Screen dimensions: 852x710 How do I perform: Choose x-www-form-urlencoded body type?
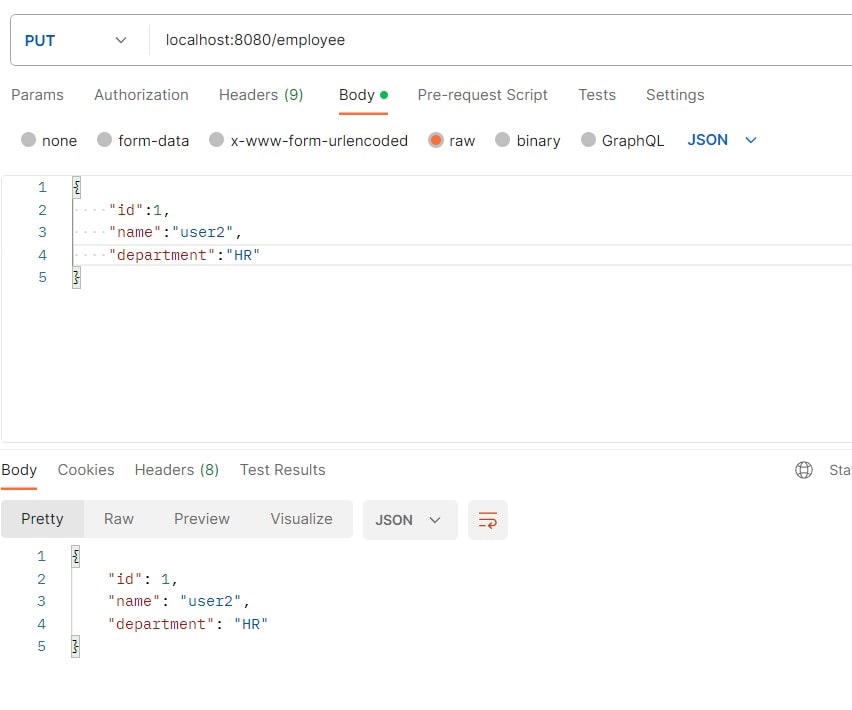click(x=216, y=140)
